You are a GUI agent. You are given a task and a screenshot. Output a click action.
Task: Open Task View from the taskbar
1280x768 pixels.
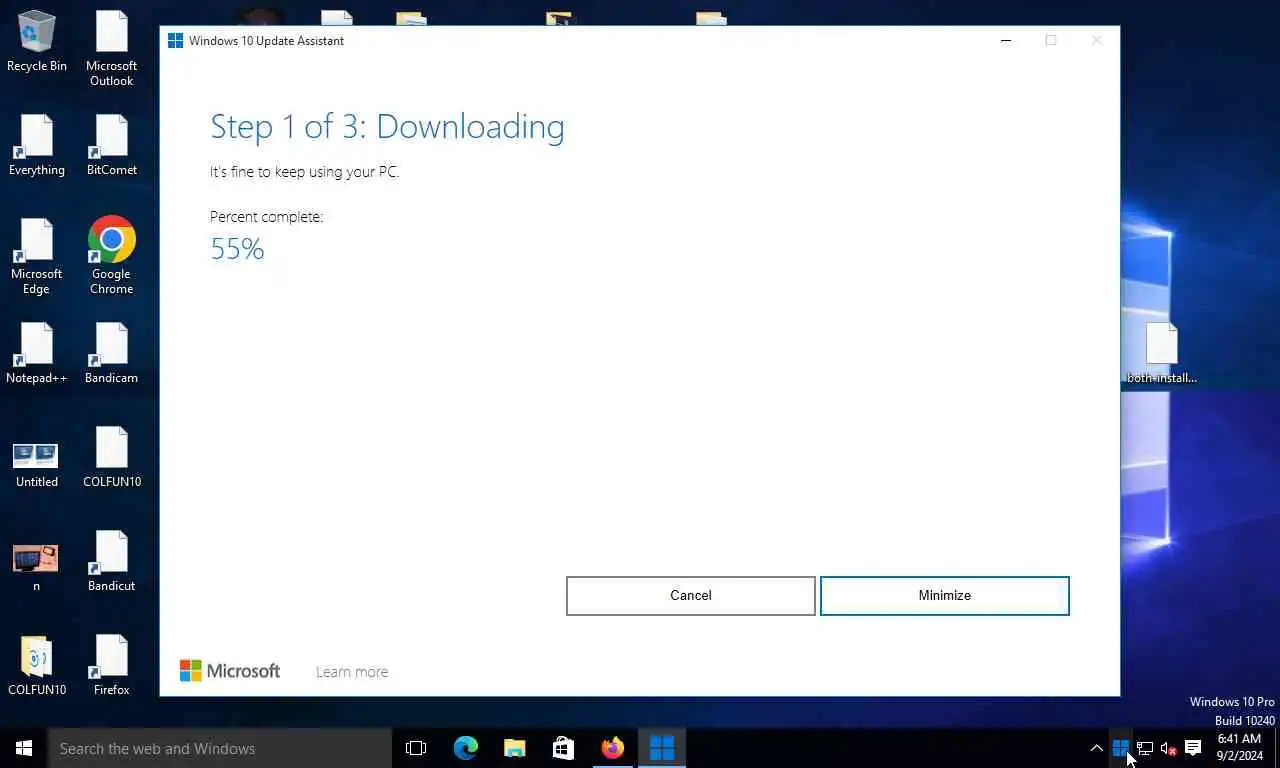click(416, 748)
